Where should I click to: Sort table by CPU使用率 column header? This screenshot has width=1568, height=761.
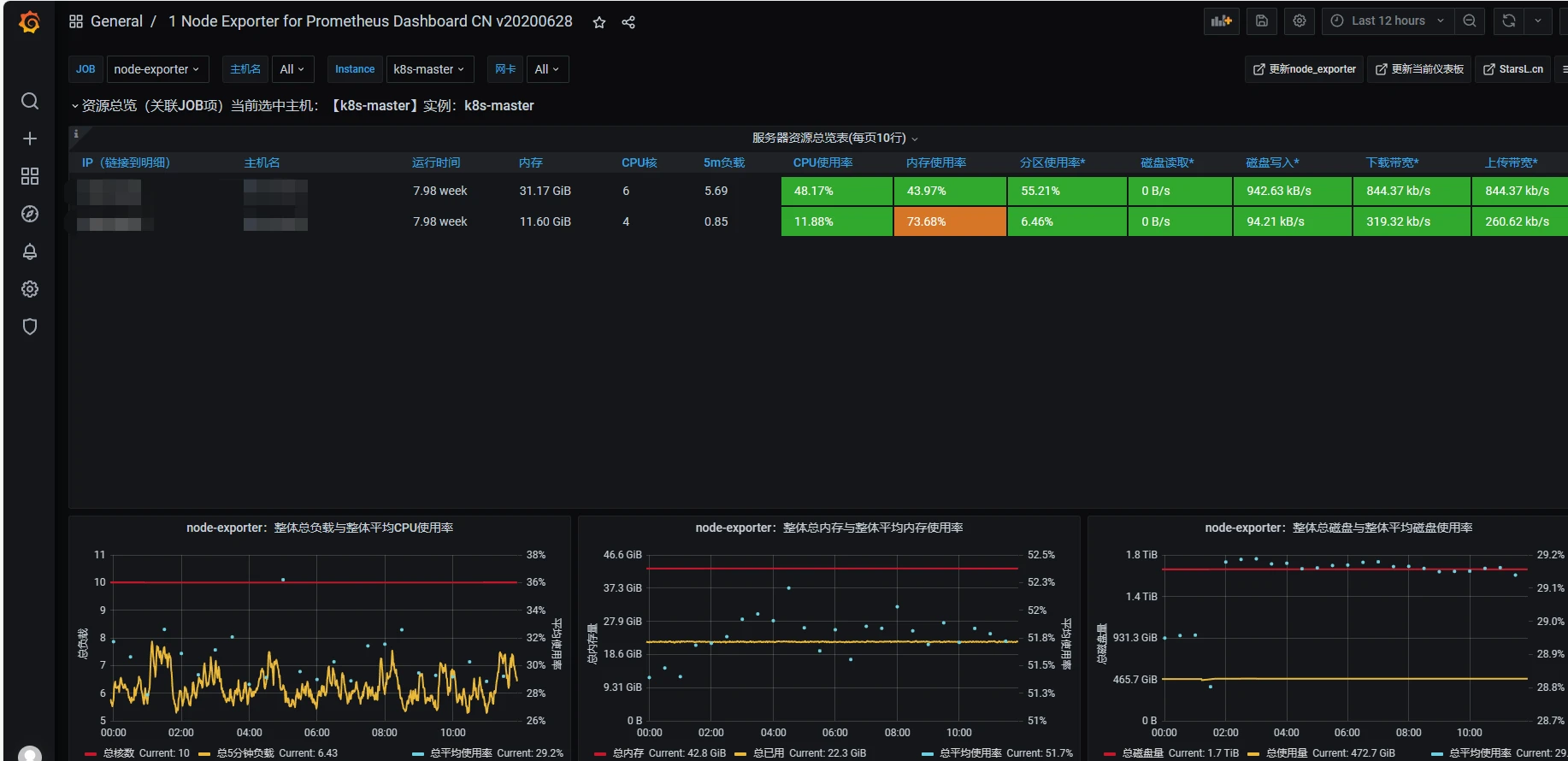click(x=822, y=162)
